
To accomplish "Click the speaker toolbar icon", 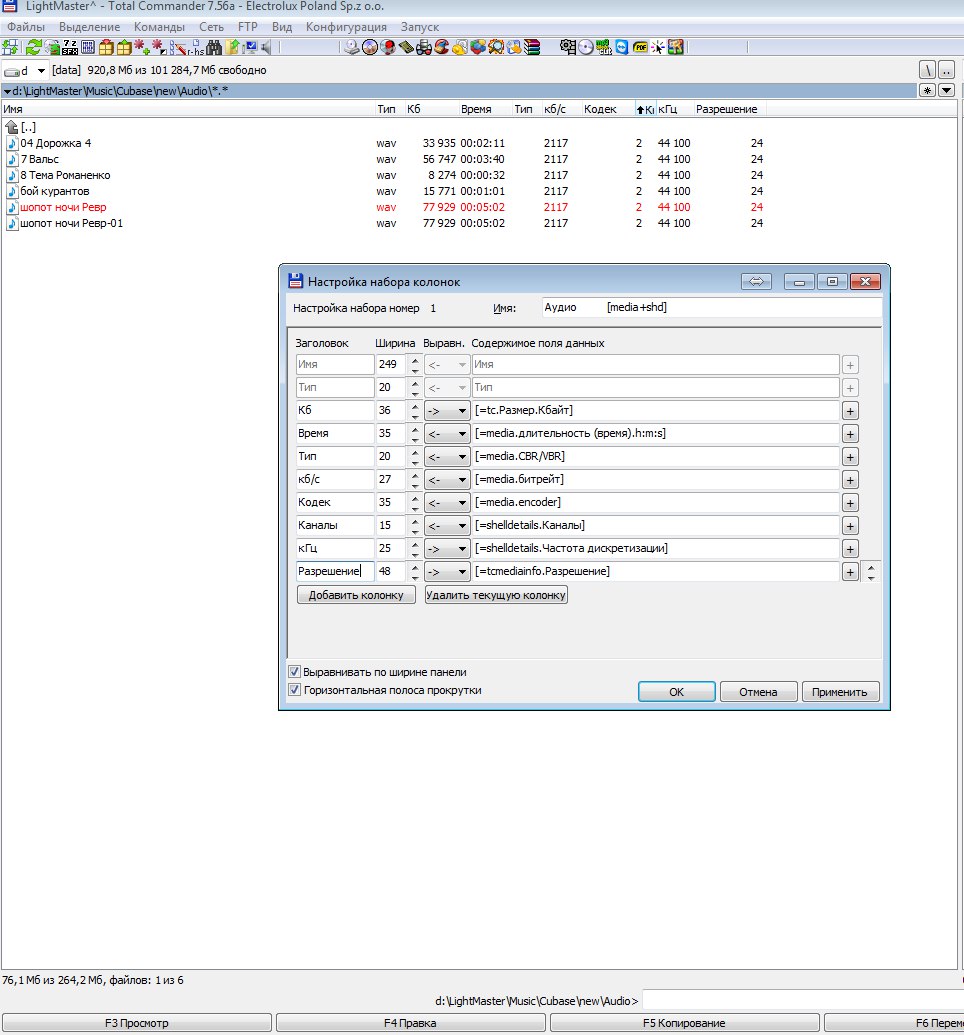I will (x=266, y=47).
